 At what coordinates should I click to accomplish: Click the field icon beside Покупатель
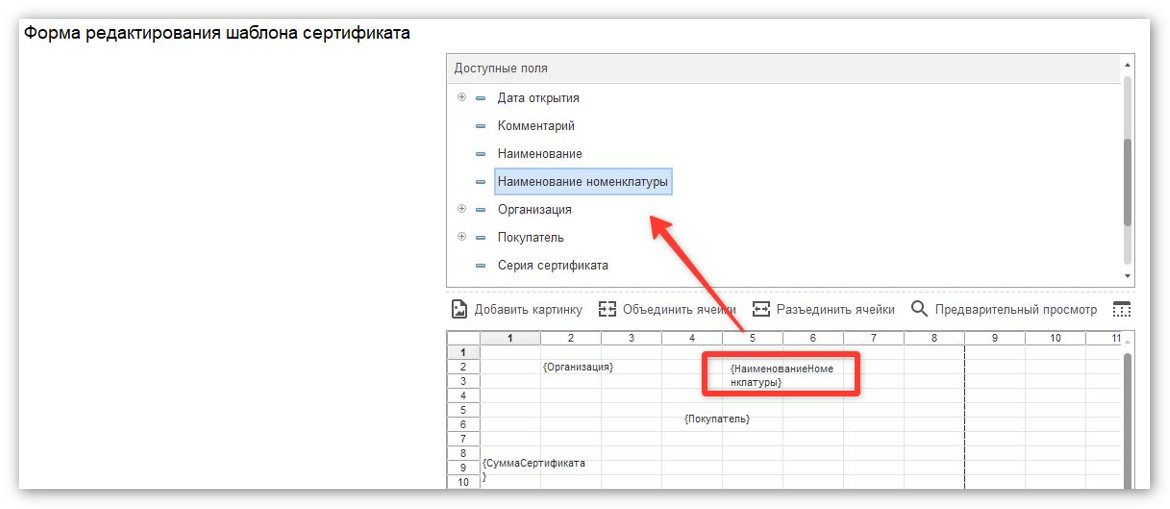coord(481,238)
